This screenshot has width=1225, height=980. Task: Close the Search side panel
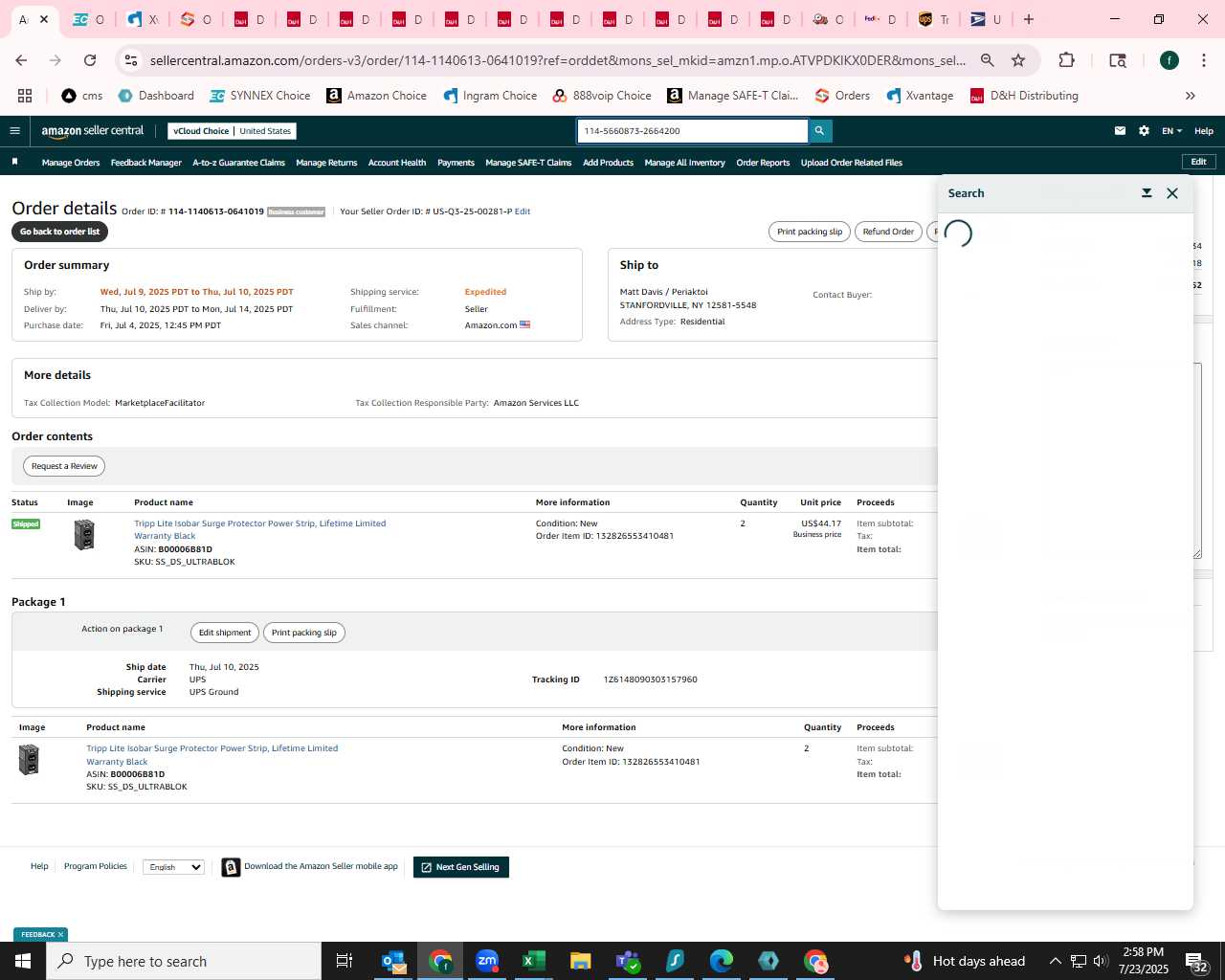[x=1172, y=193]
